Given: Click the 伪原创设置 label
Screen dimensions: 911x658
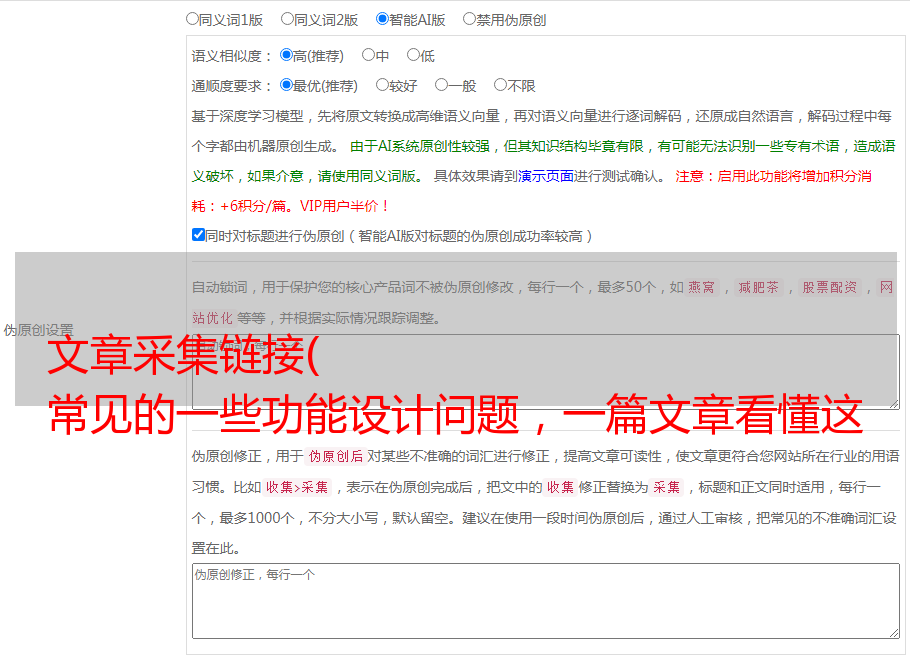Looking at the screenshot, I should pos(38,330).
